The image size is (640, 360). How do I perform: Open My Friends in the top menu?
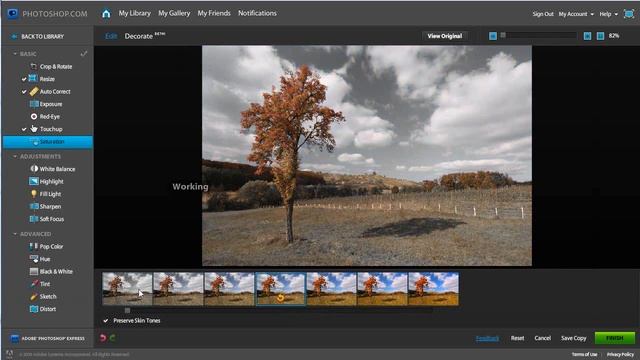pyautogui.click(x=214, y=13)
